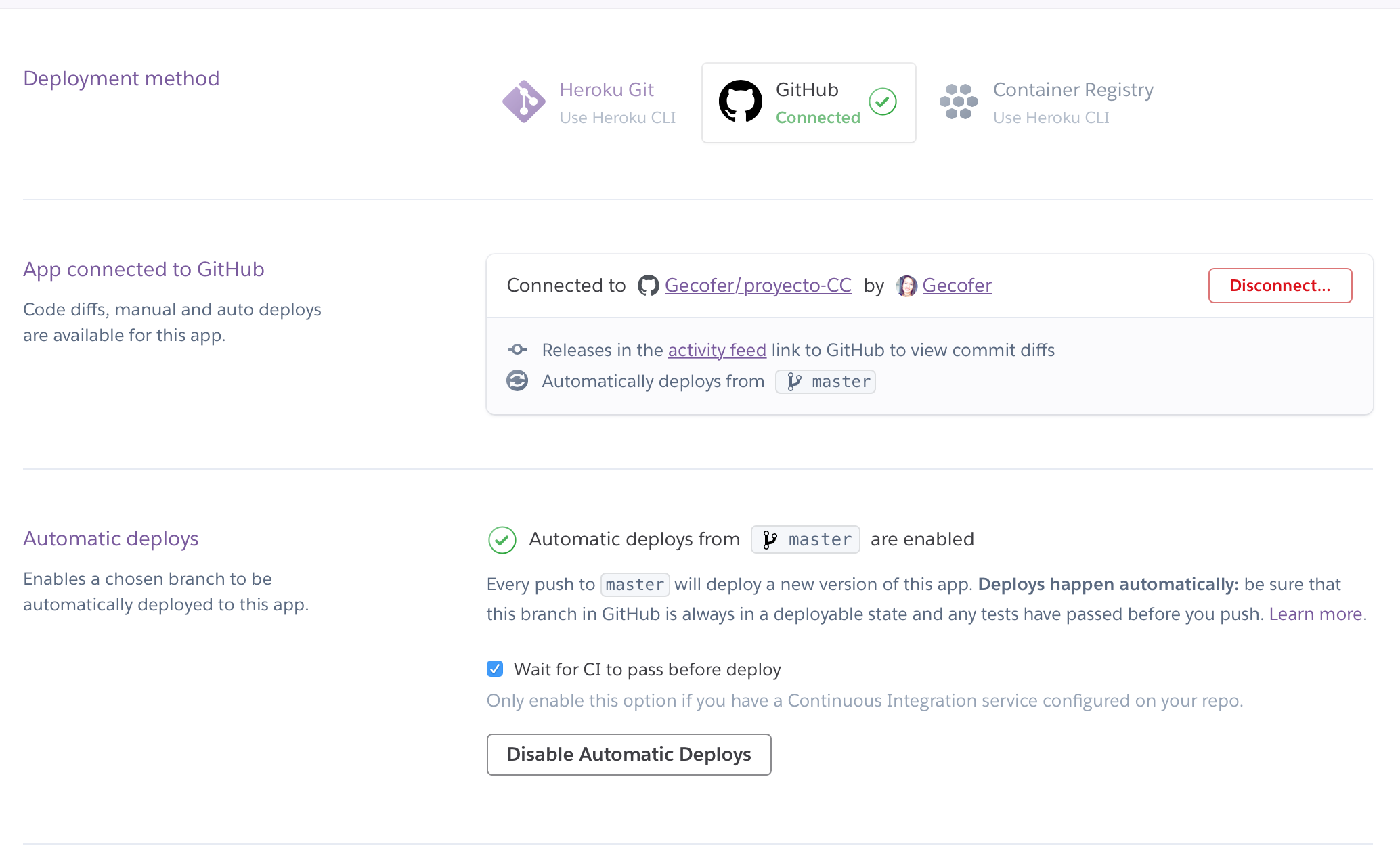Click the green Connected checkmark icon

pos(883,102)
